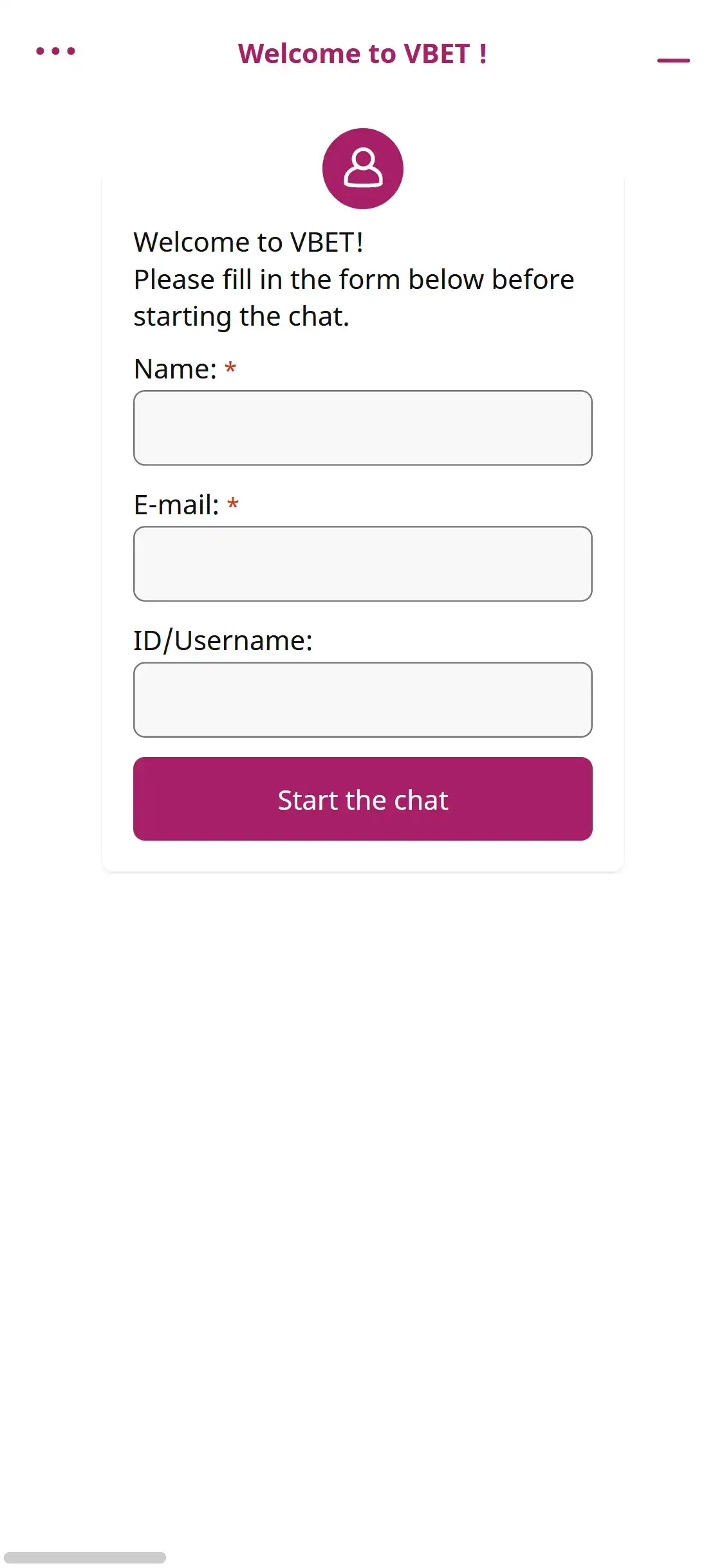
Task: Minimize the chat widget with the dash icon
Action: coord(673,60)
